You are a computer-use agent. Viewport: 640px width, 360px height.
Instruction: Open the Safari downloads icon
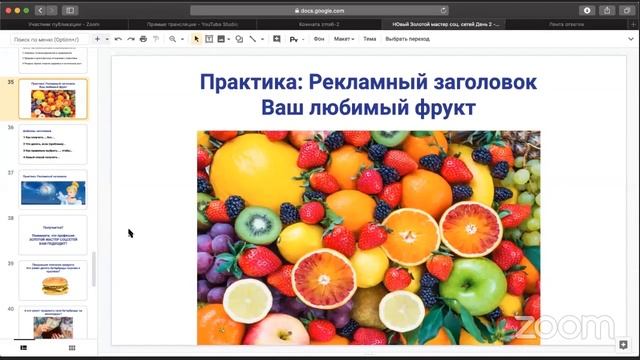pyautogui.click(x=587, y=11)
